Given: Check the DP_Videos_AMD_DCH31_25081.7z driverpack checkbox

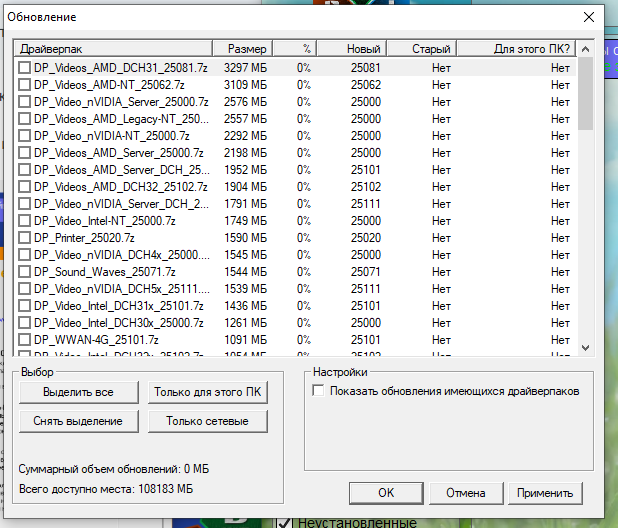Looking at the screenshot, I should (x=24, y=67).
